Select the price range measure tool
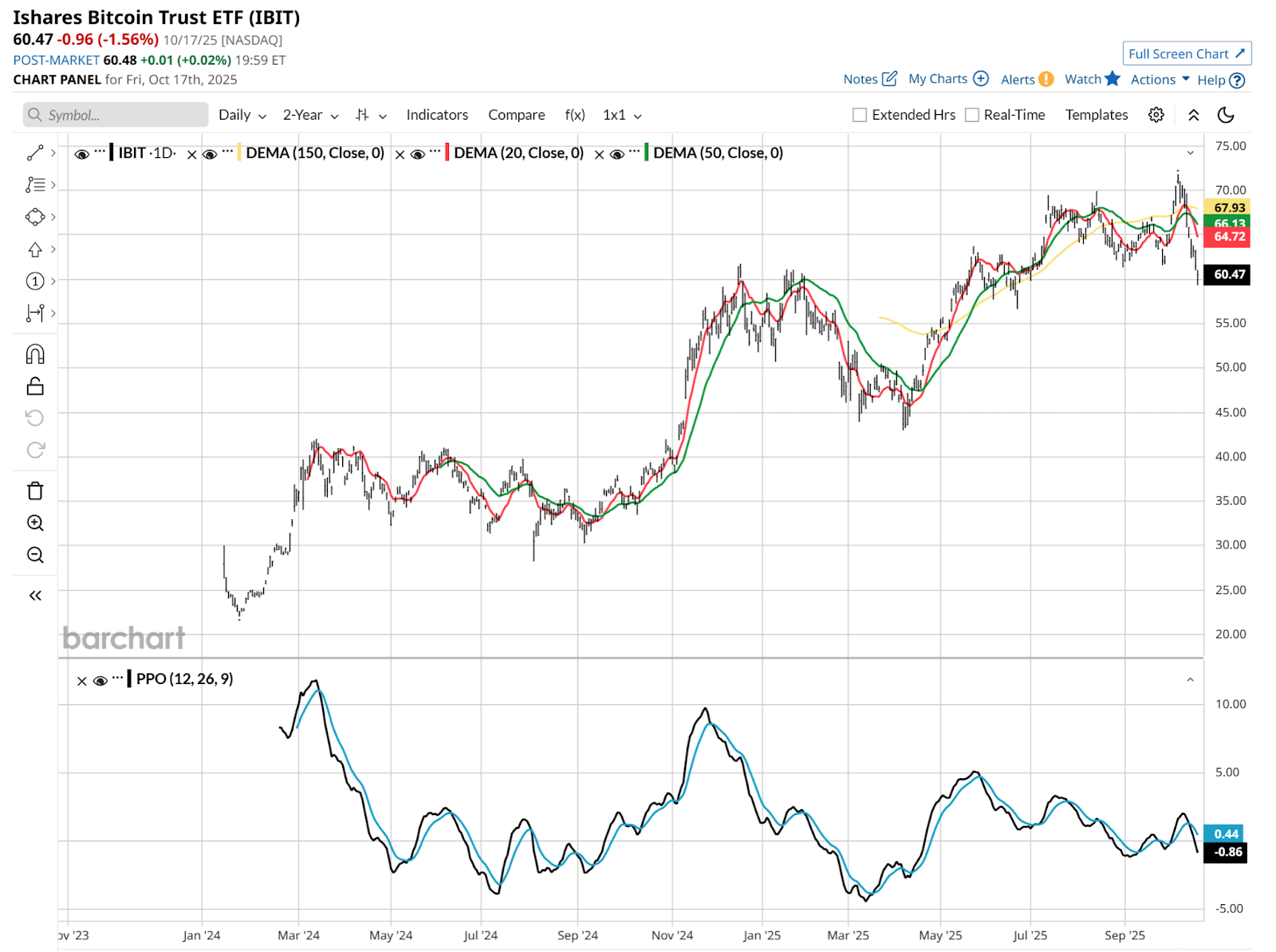Viewport: 1276px width, 952px height. 35,313
